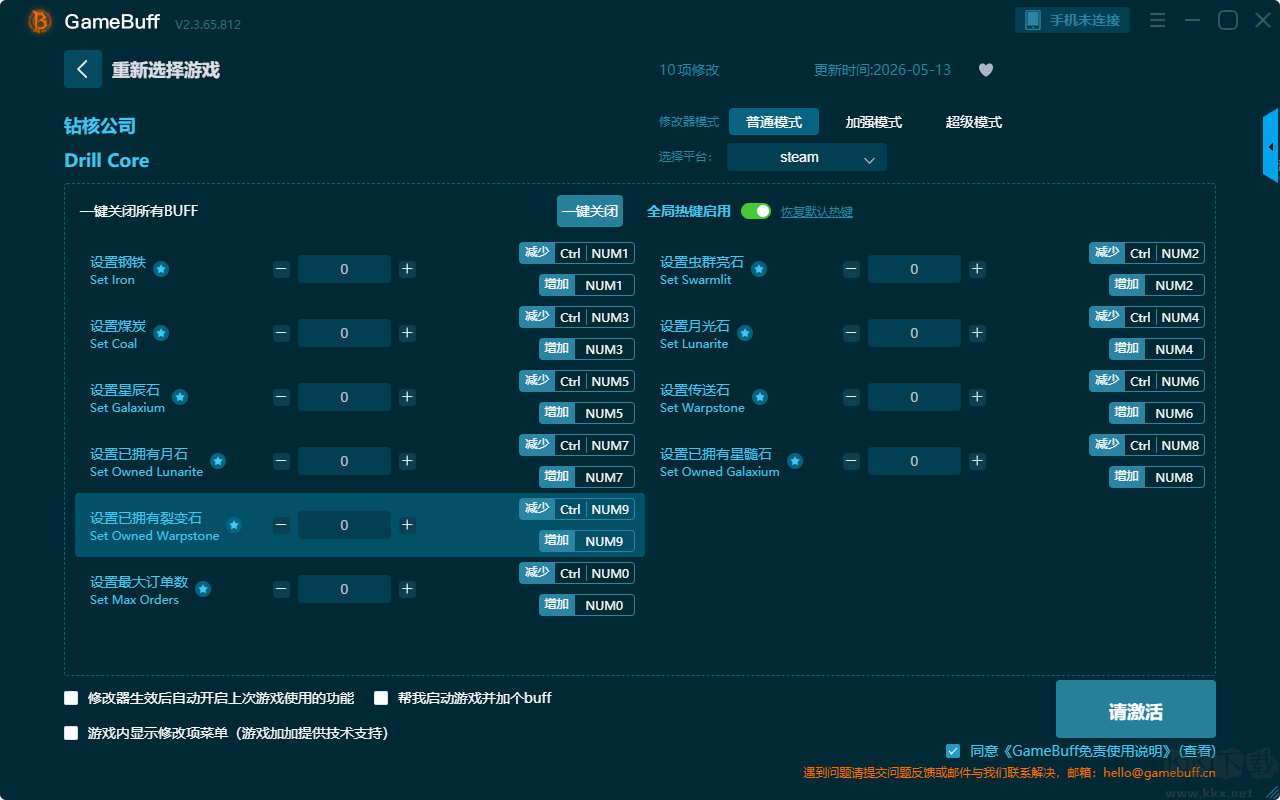Viewport: 1280px width, 800px height.
Task: Click 恢复默认热键 restore default hotkeys link
Action: 817,212
